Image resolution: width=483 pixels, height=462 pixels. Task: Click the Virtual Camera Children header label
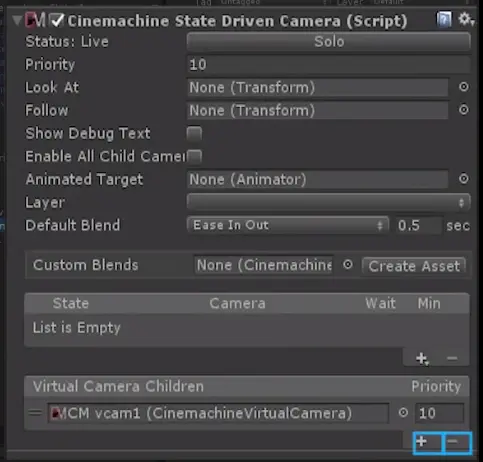pos(118,387)
